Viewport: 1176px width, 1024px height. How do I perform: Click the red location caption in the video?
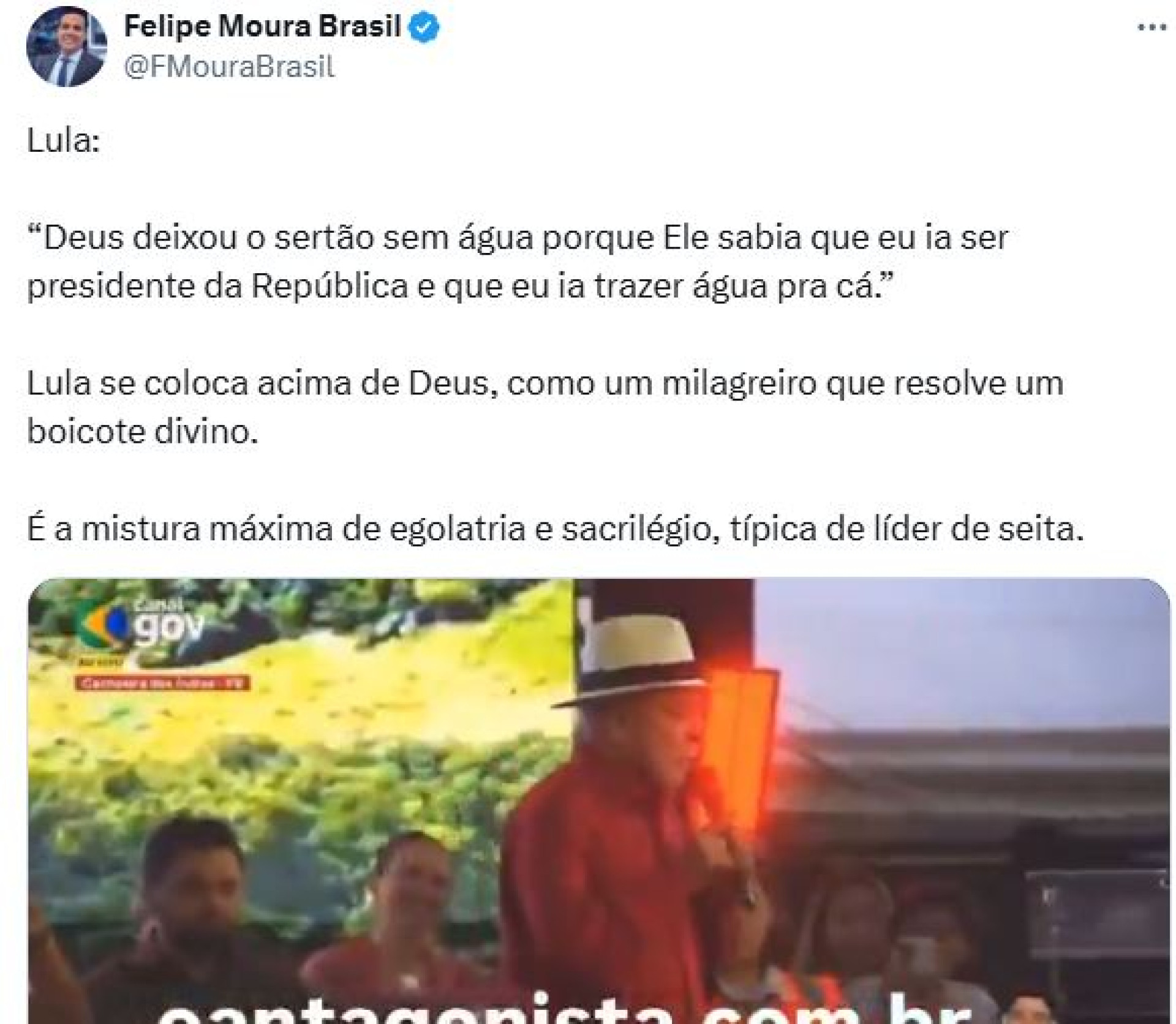tap(162, 683)
